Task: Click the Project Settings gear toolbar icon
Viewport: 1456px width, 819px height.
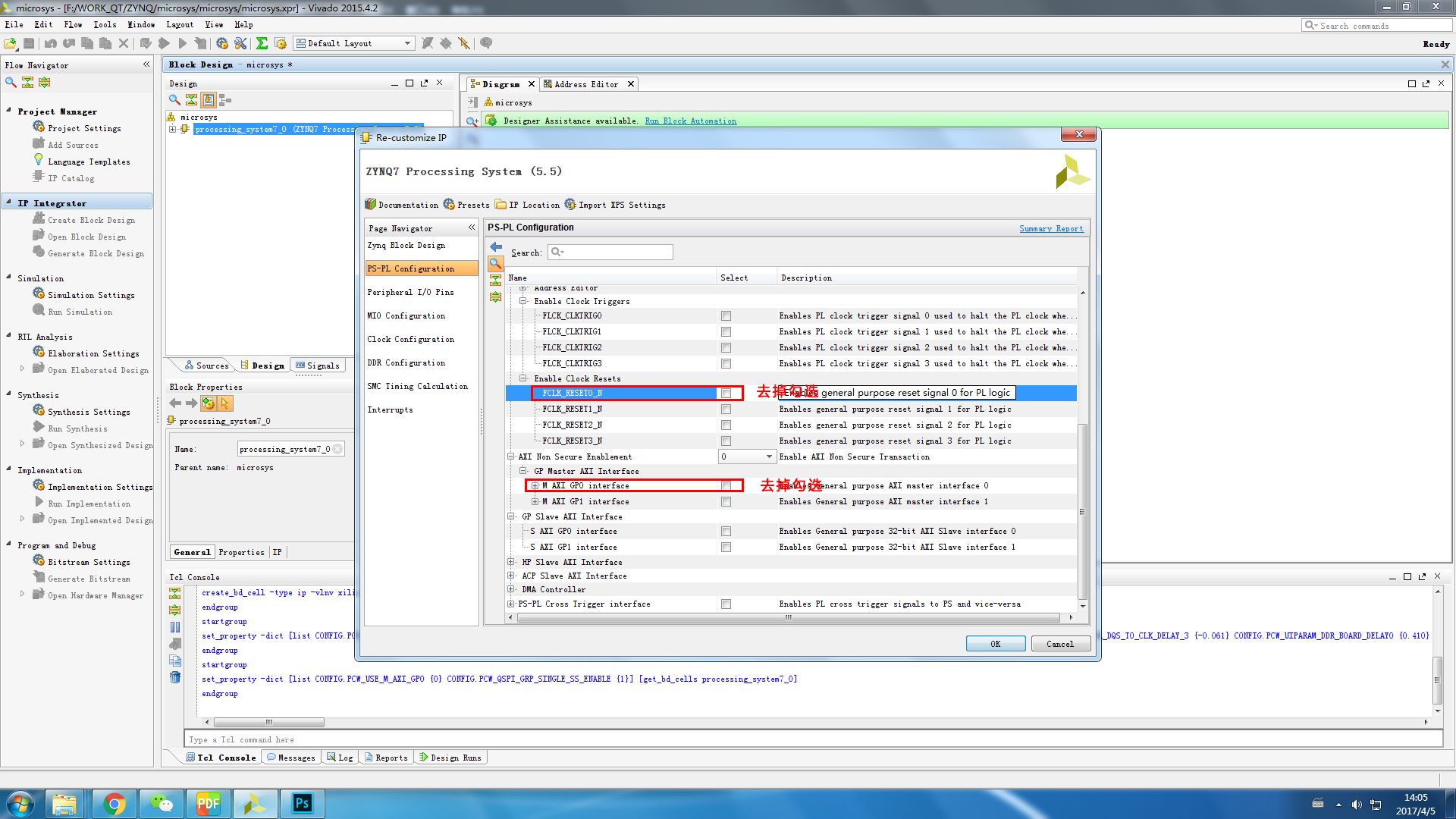Action: 222,43
